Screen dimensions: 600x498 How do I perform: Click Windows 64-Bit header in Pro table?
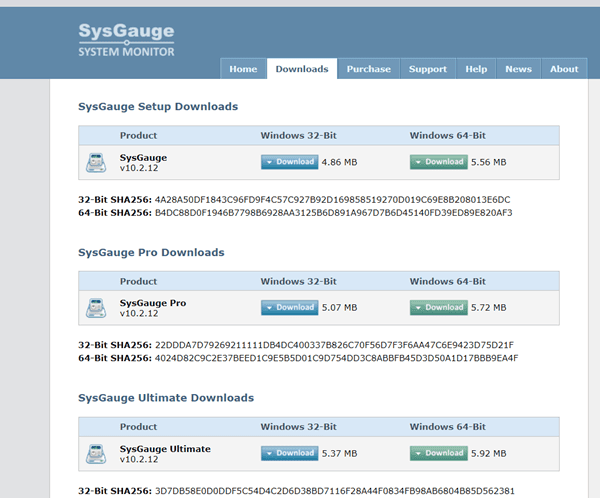tap(448, 281)
